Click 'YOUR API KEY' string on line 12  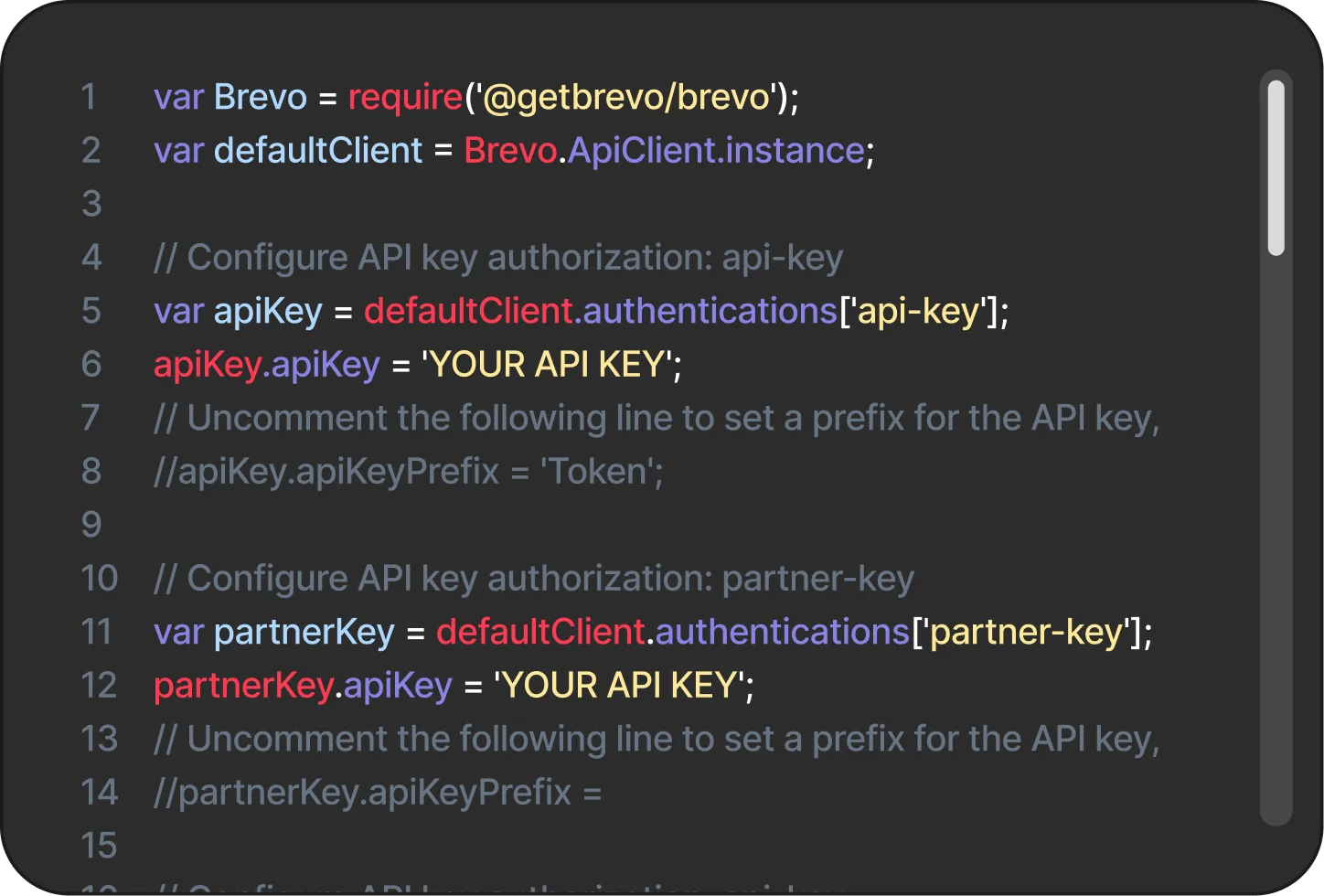point(620,686)
